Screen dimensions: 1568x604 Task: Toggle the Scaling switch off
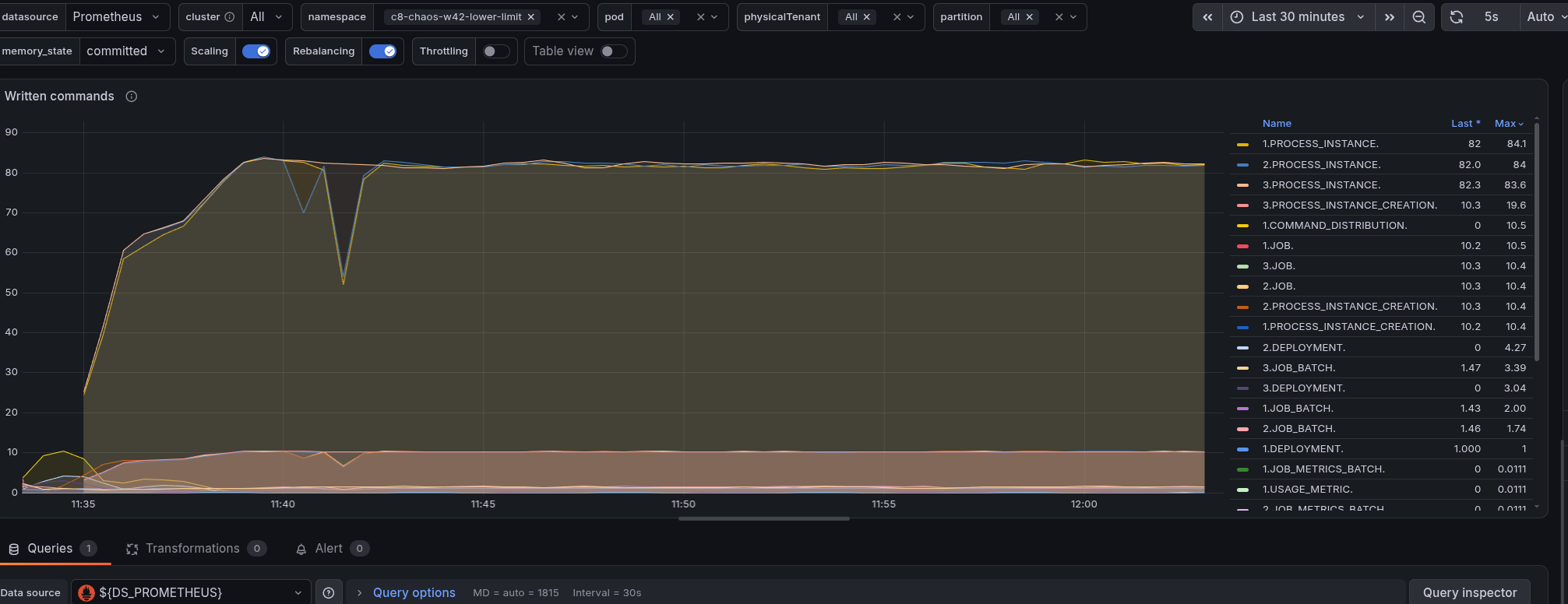point(255,51)
